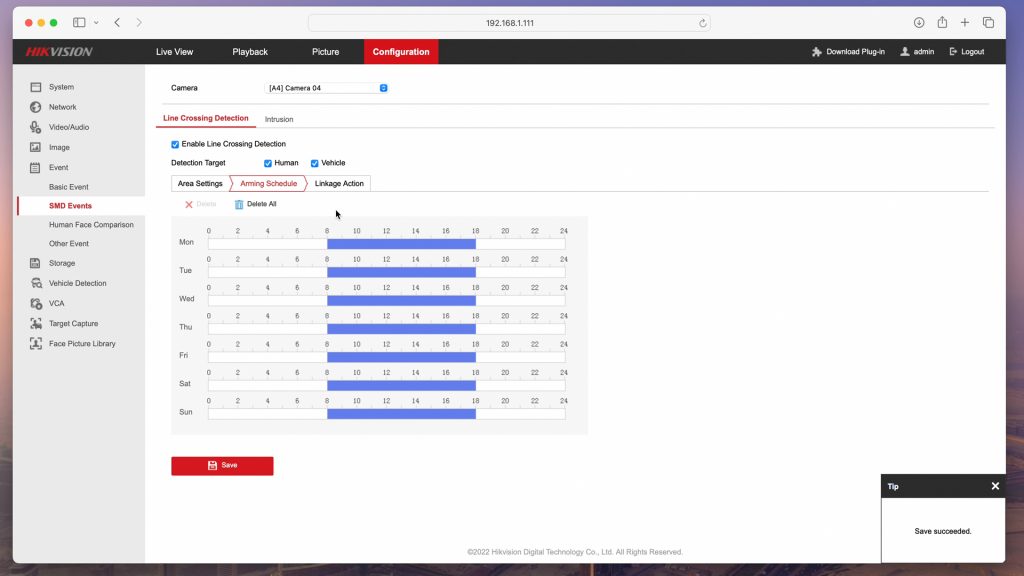Select Monday's blue schedule bar
1024x576 pixels.
[x=401, y=243]
